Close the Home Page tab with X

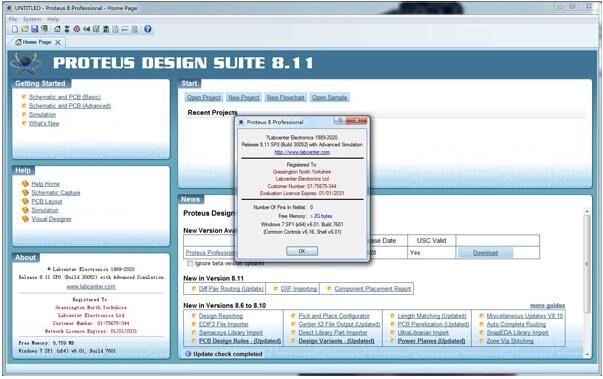(58, 42)
